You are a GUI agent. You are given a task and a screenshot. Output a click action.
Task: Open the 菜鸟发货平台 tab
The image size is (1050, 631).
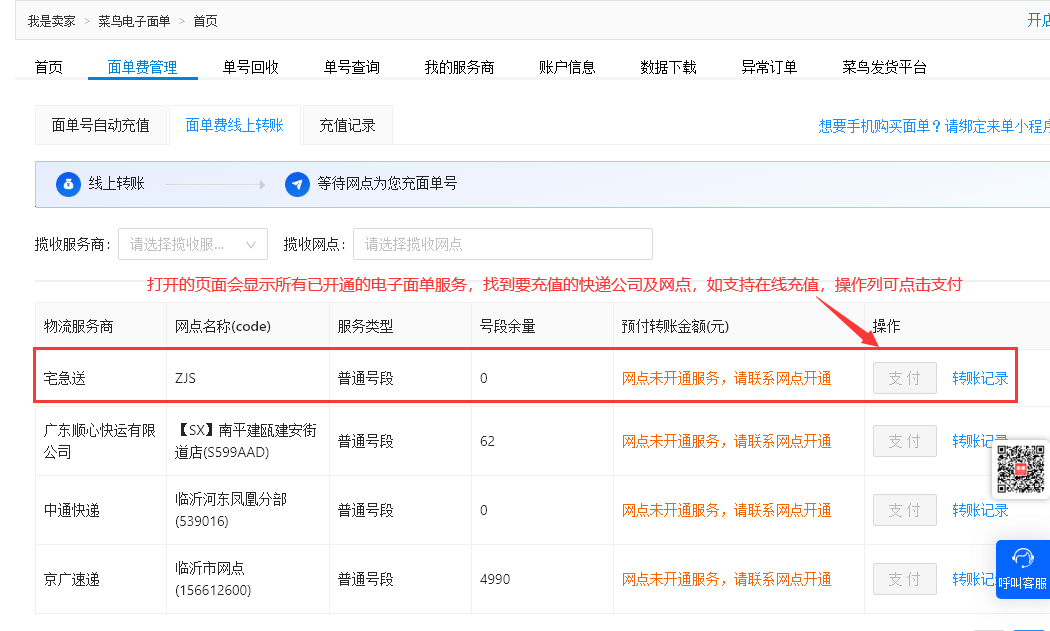click(885, 68)
